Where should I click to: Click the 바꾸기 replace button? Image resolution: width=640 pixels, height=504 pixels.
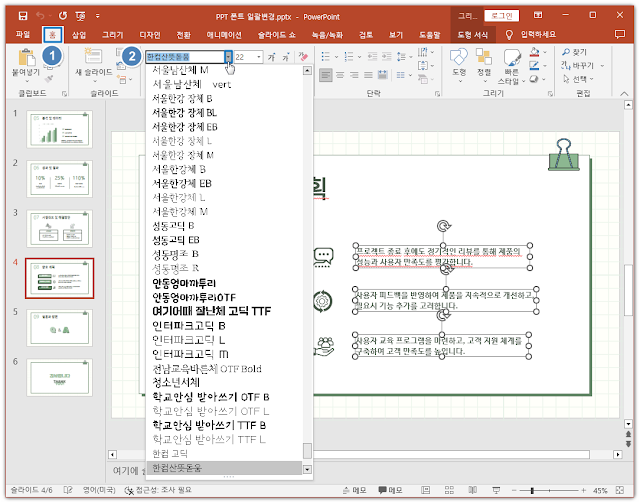[x=577, y=65]
